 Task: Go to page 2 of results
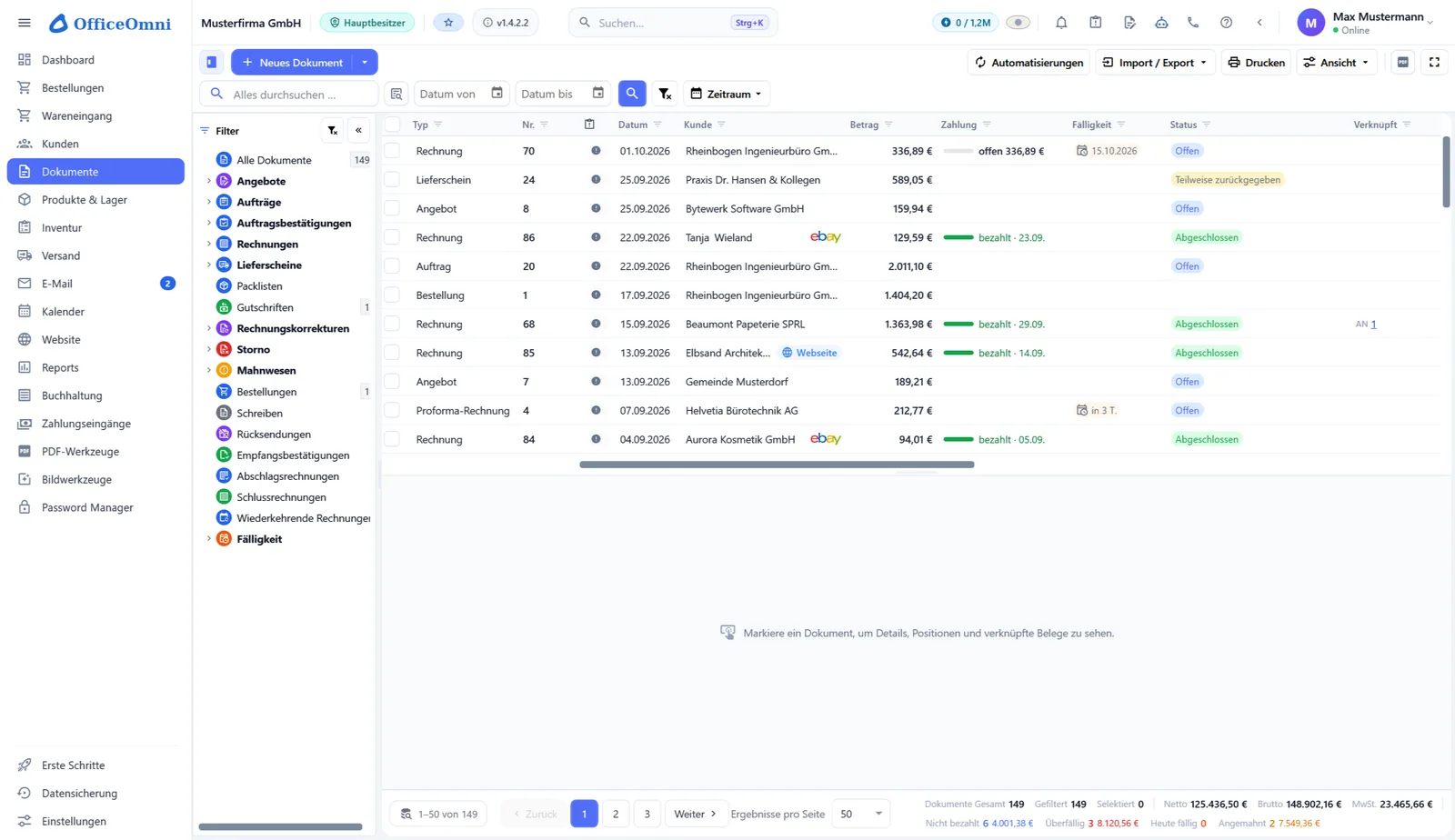(x=616, y=814)
